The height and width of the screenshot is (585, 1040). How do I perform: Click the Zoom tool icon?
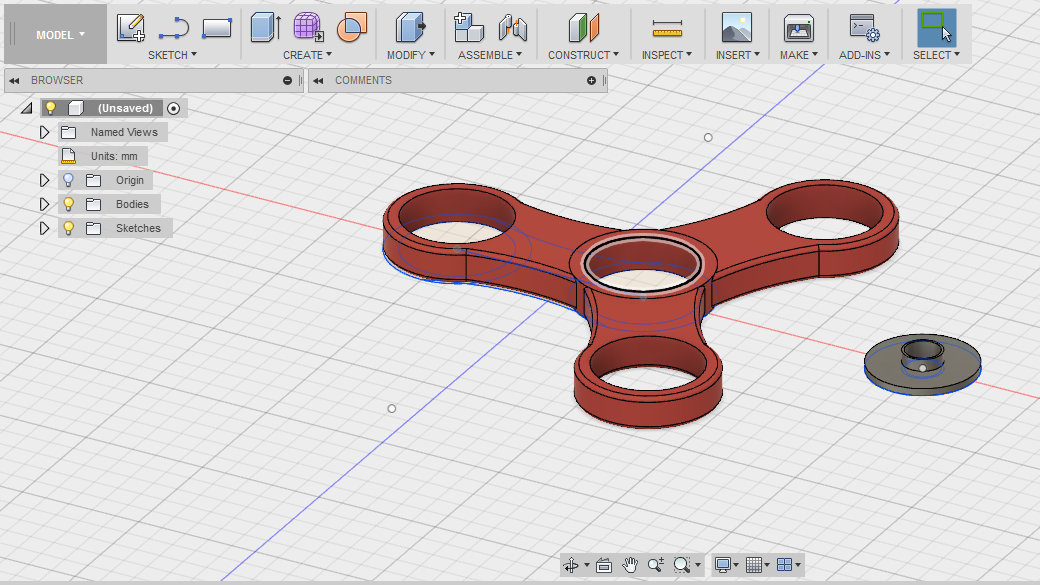click(655, 565)
